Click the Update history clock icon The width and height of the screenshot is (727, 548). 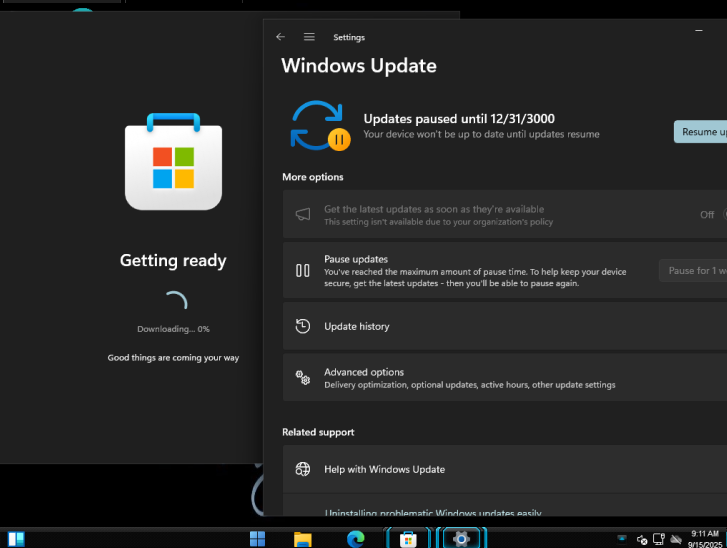pyautogui.click(x=303, y=326)
